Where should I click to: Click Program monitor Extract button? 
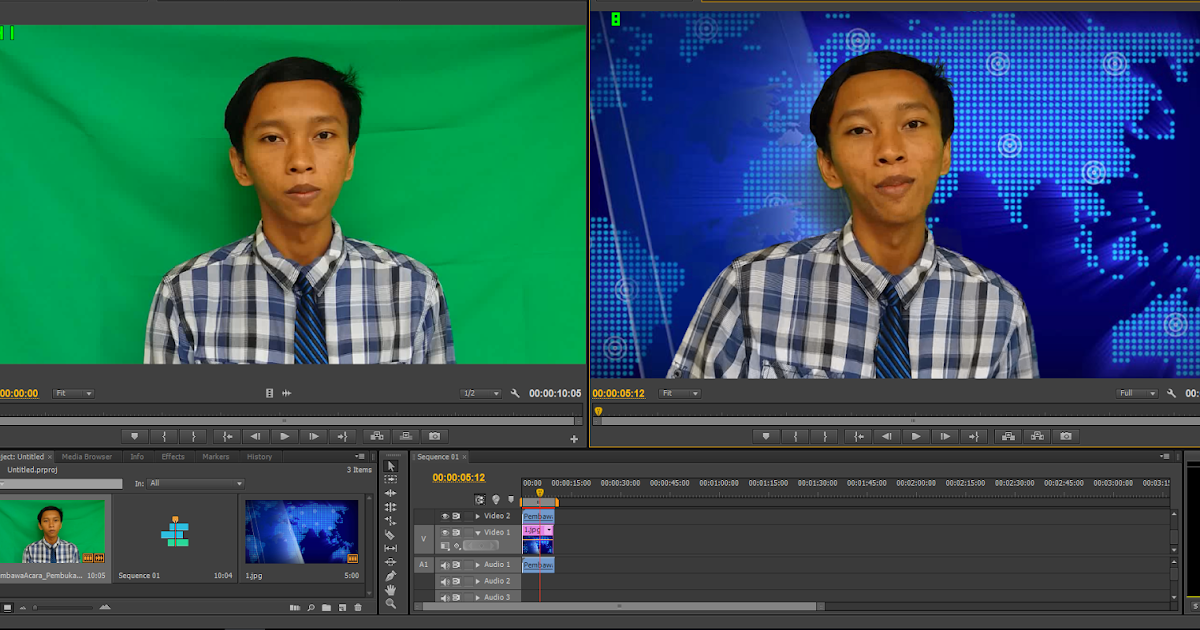[x=1037, y=436]
